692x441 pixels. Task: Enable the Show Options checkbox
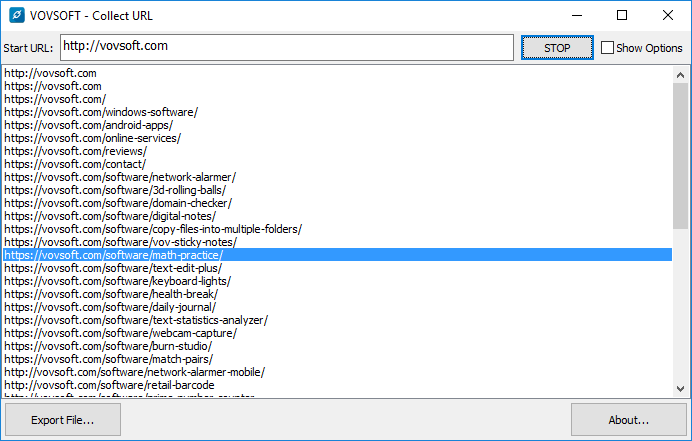tap(607, 48)
